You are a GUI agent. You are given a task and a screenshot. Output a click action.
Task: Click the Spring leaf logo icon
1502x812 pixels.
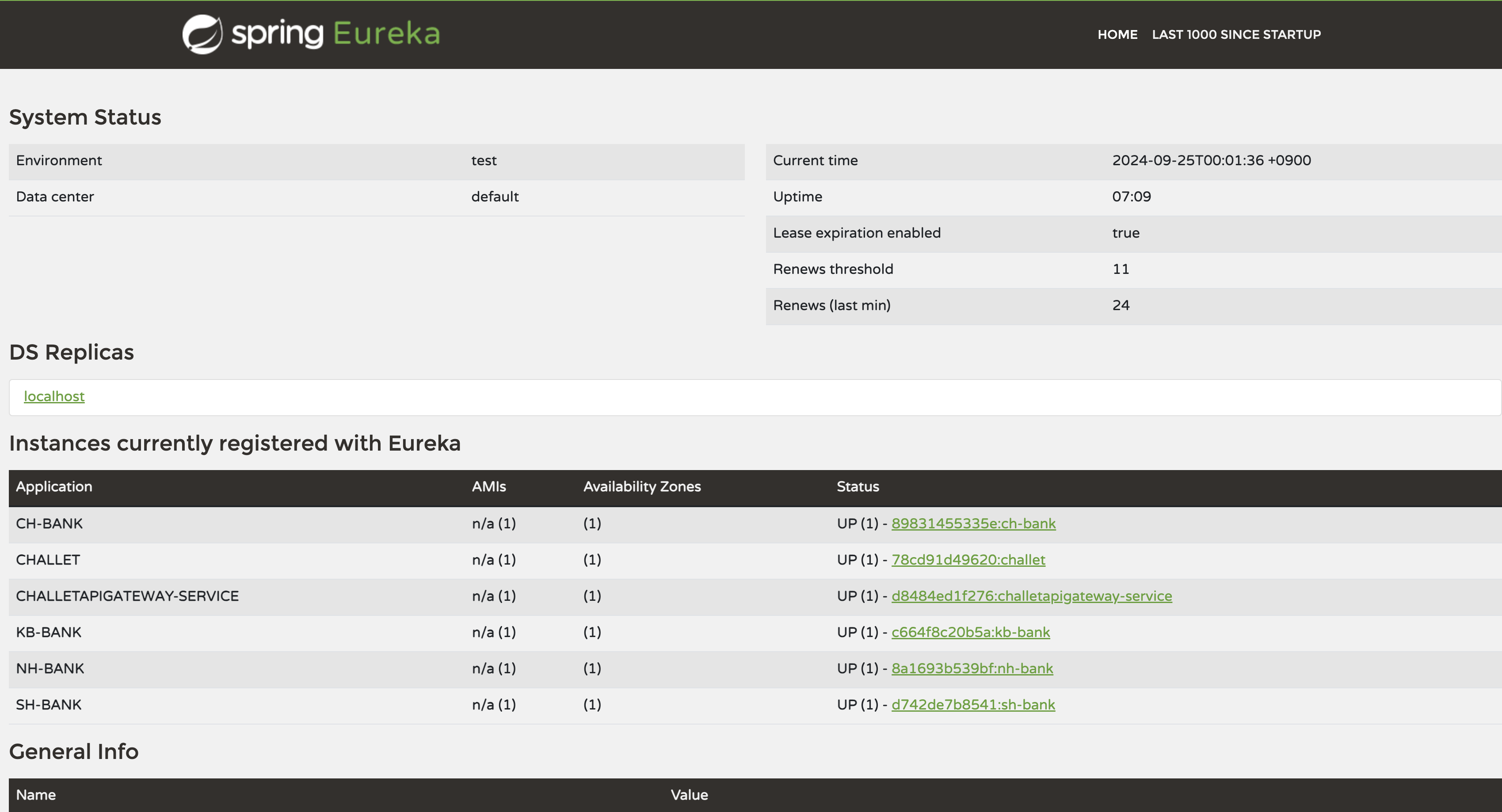(202, 34)
